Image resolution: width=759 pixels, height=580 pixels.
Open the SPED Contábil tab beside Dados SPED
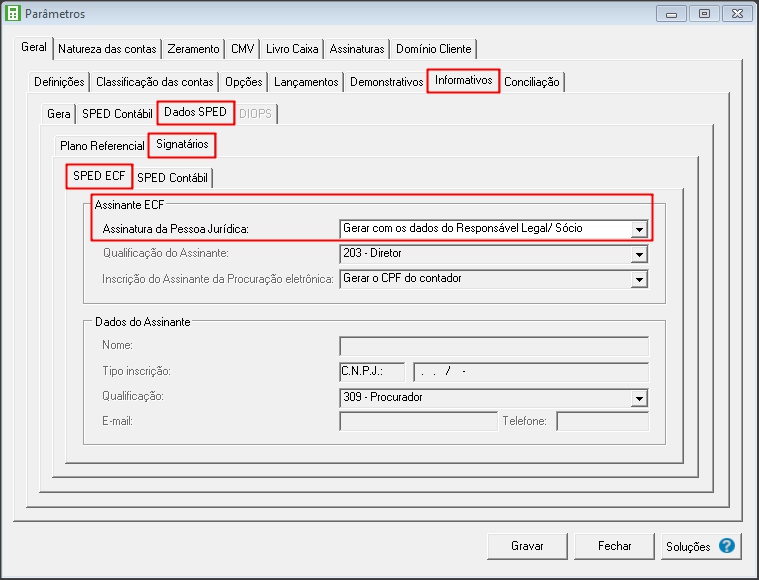[x=117, y=114]
